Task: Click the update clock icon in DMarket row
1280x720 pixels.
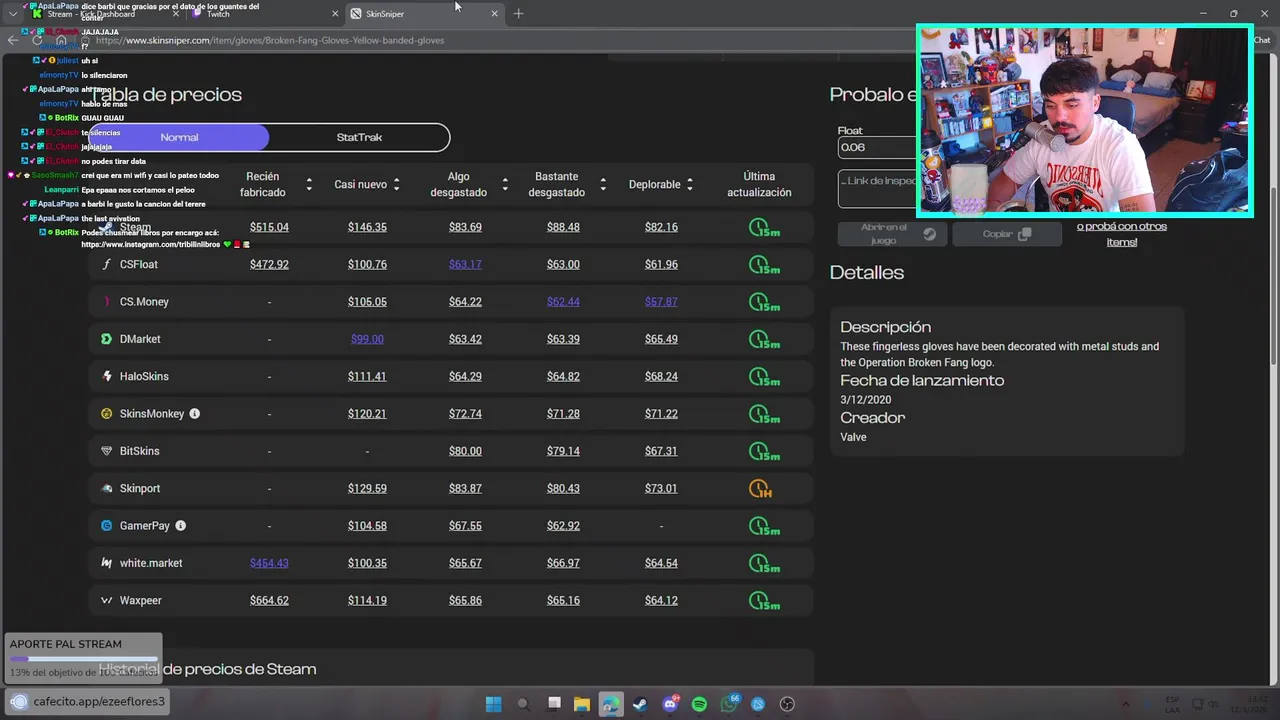Action: 763,340
